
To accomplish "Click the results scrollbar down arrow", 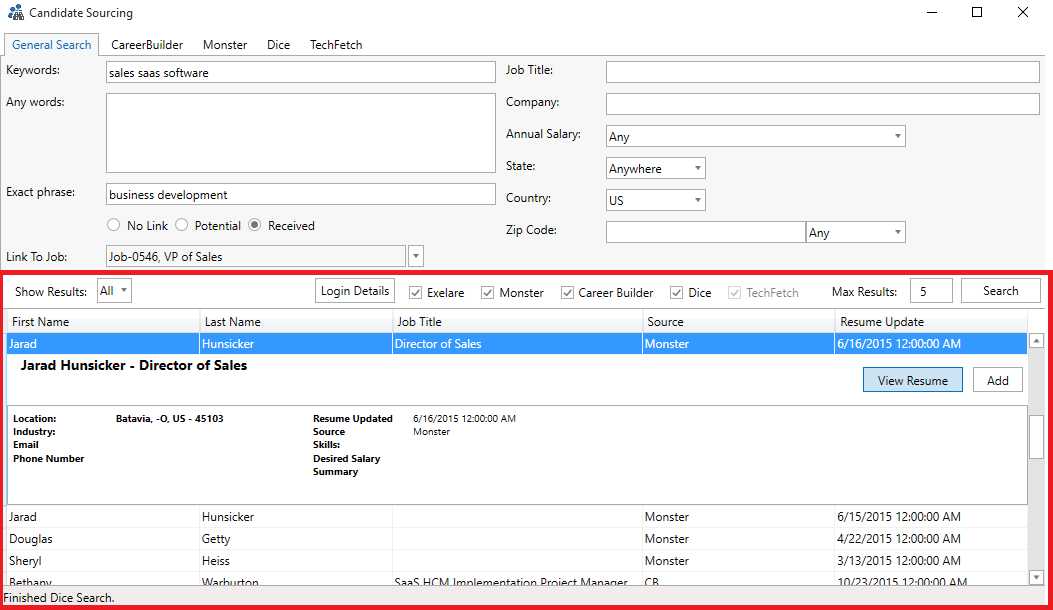I will click(1036, 577).
